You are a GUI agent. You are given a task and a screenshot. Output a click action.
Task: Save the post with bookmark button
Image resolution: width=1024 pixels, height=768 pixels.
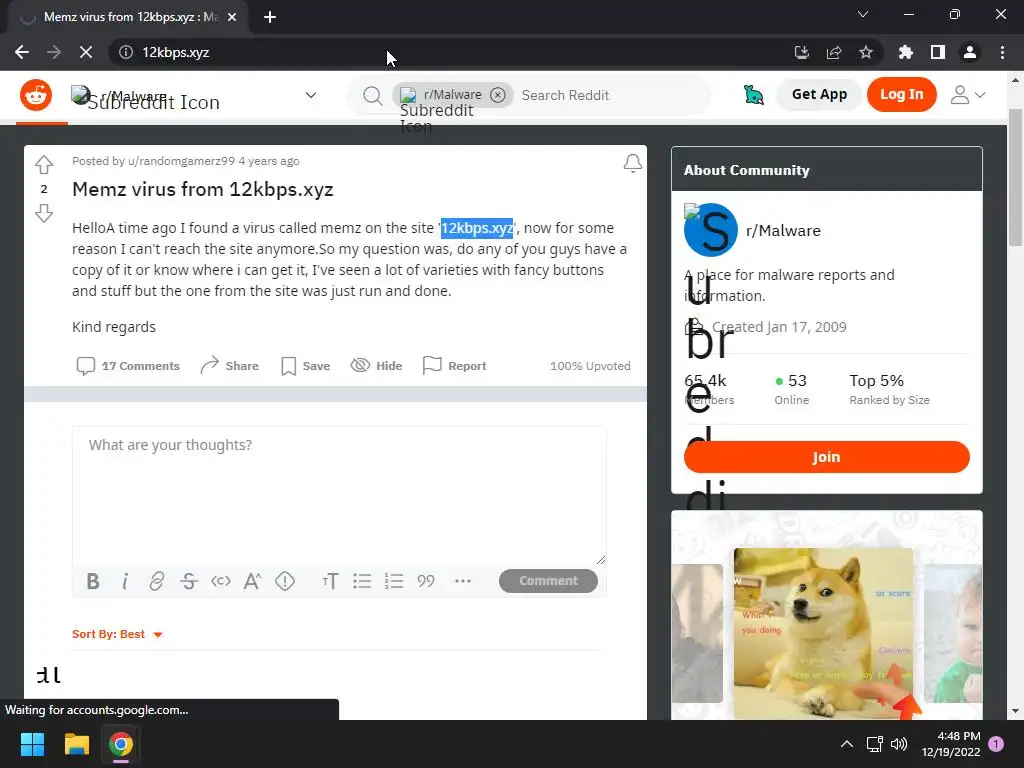coord(305,366)
